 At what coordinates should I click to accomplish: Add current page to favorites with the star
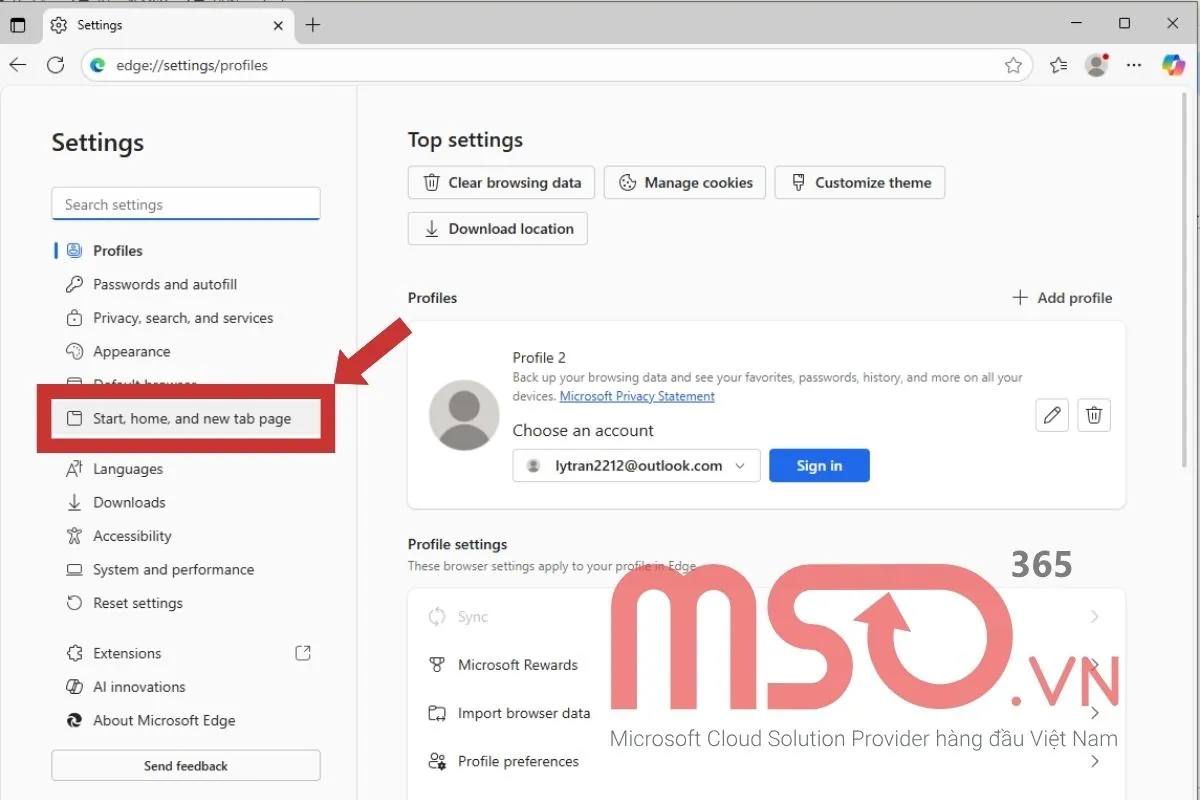[1014, 64]
